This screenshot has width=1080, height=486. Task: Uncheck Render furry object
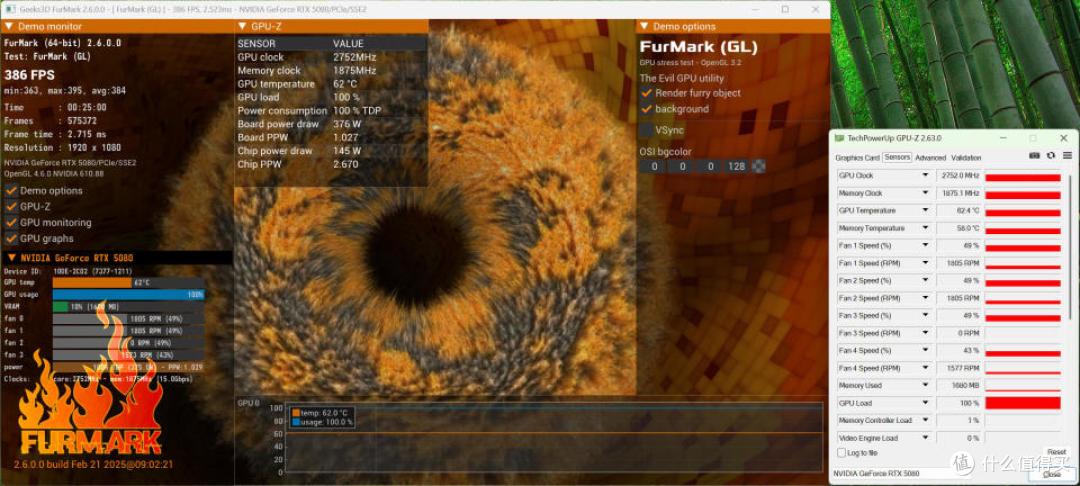[646, 93]
